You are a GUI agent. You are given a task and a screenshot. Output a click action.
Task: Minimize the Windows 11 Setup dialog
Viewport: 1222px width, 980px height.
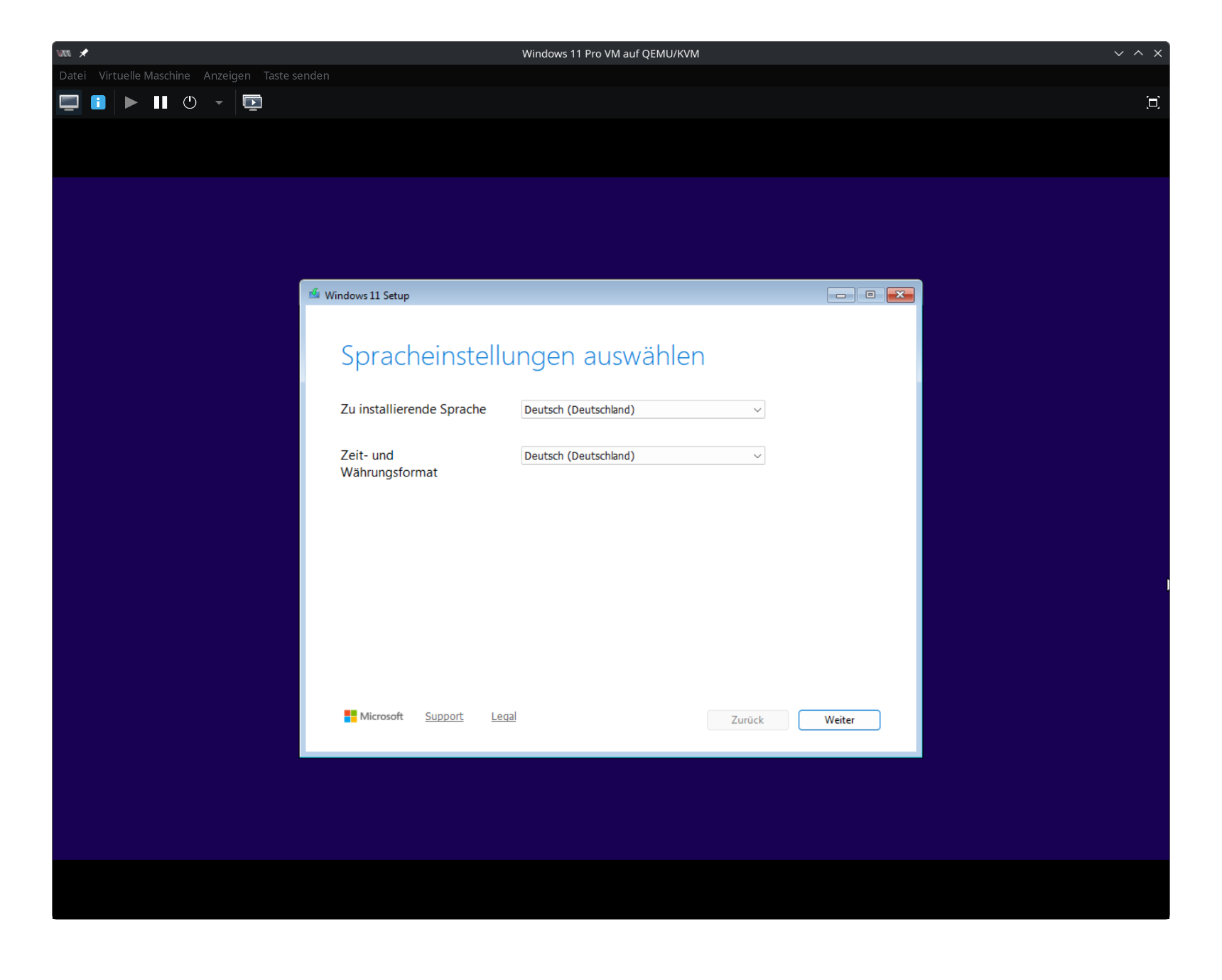[840, 295]
